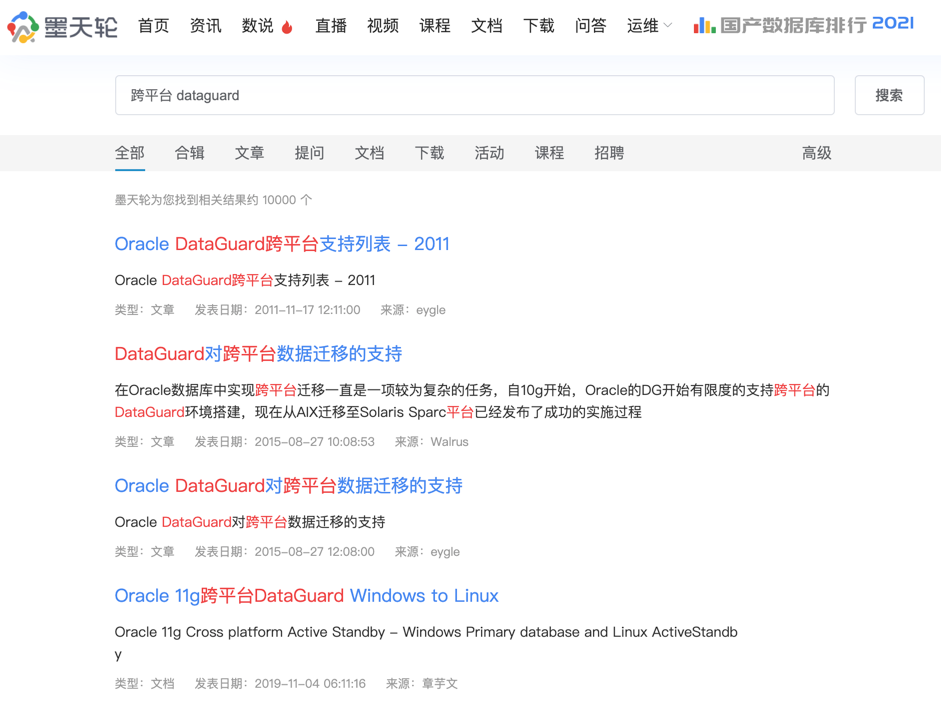Open 直播 in top navigation
Image resolution: width=941 pixels, height=702 pixels.
(x=331, y=26)
